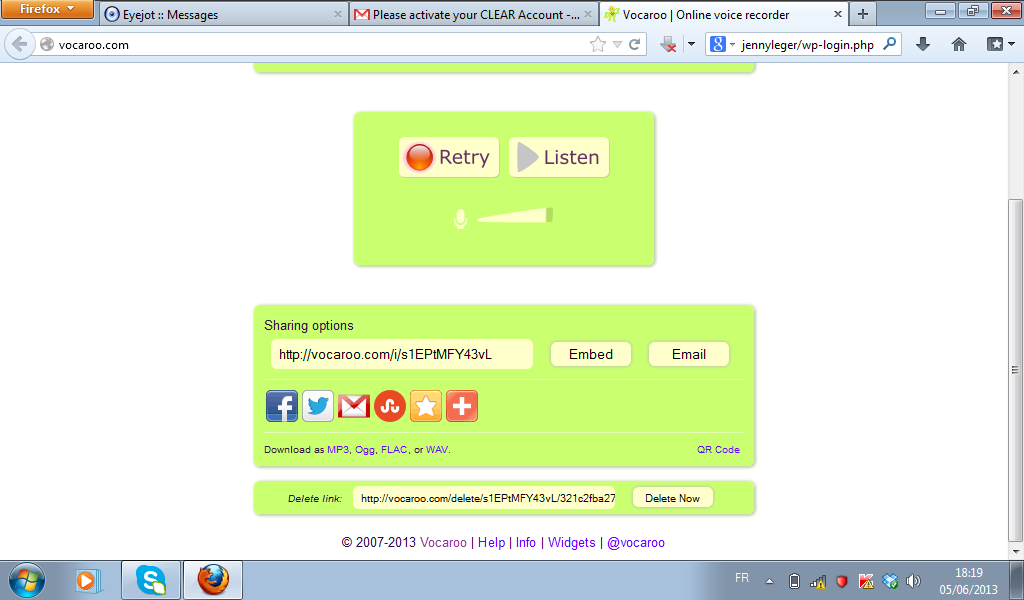The image size is (1024, 600).
Task: Open Skype from the taskbar
Action: click(x=151, y=580)
